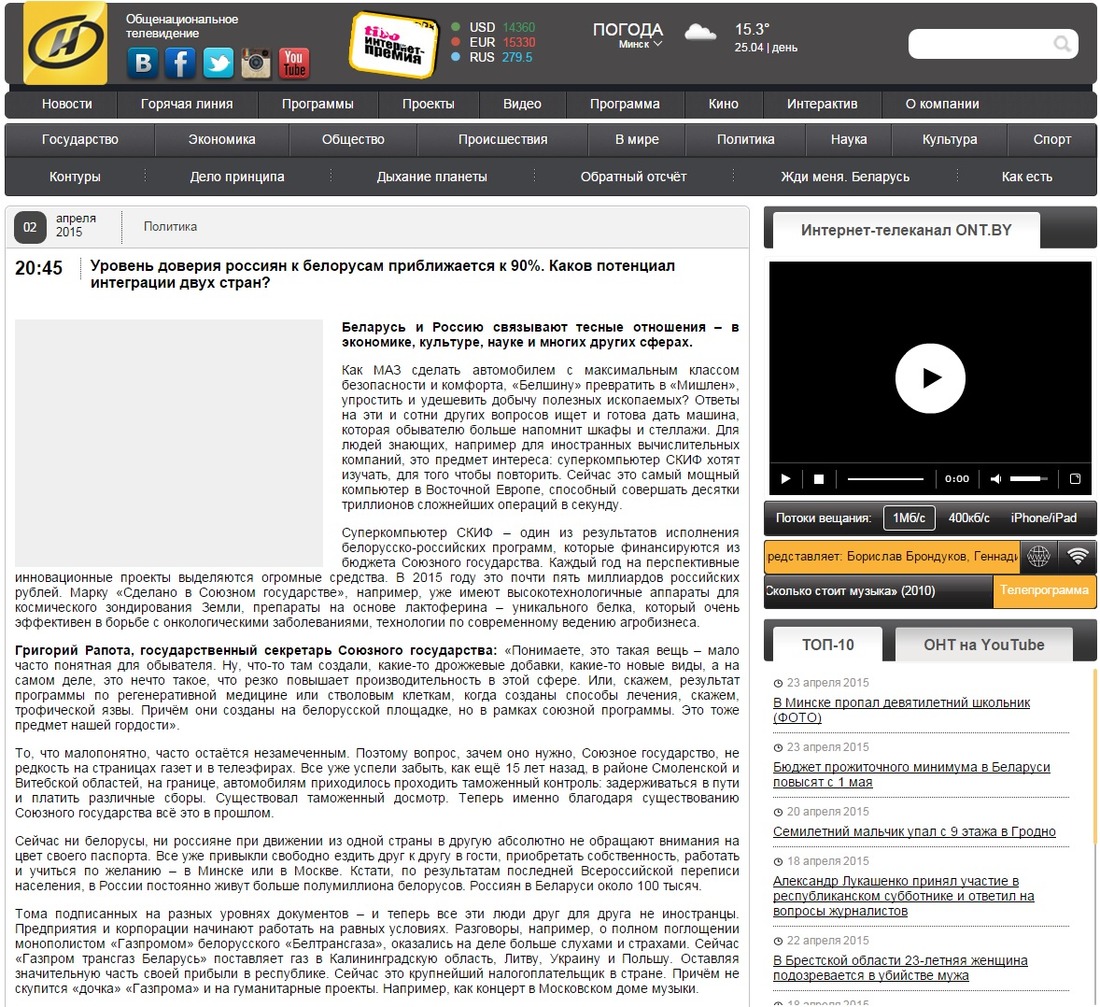Viewport: 1100px width, 1007px height.
Task: Select the 1Мб/с stream quality
Action: (908, 518)
